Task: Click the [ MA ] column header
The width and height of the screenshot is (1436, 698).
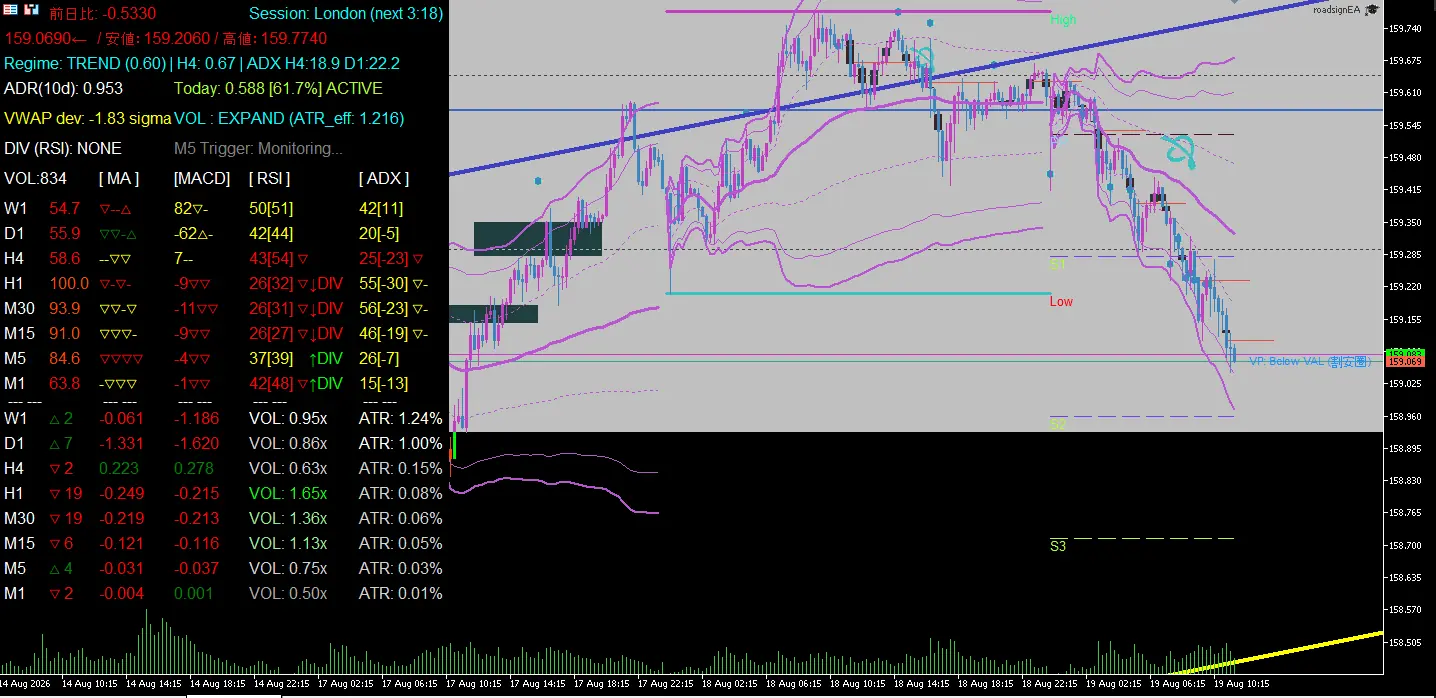Action: click(119, 178)
